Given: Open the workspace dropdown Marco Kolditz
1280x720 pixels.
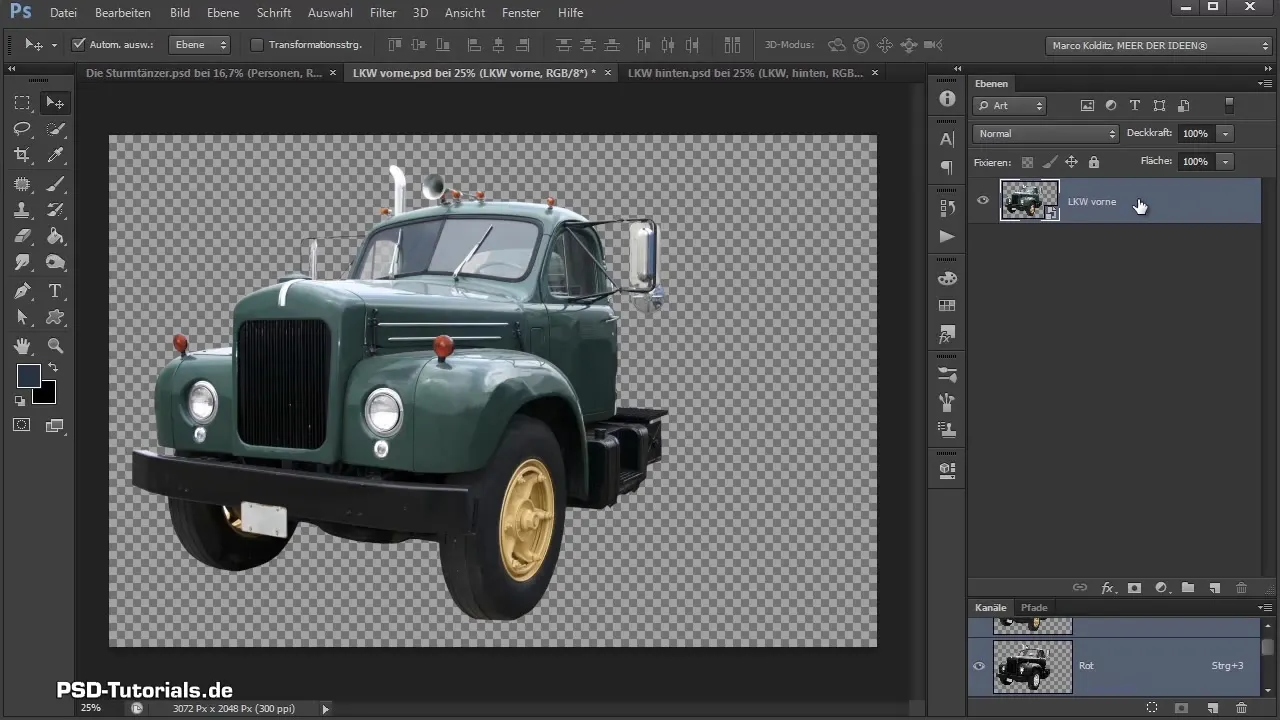Looking at the screenshot, I should click(1158, 45).
